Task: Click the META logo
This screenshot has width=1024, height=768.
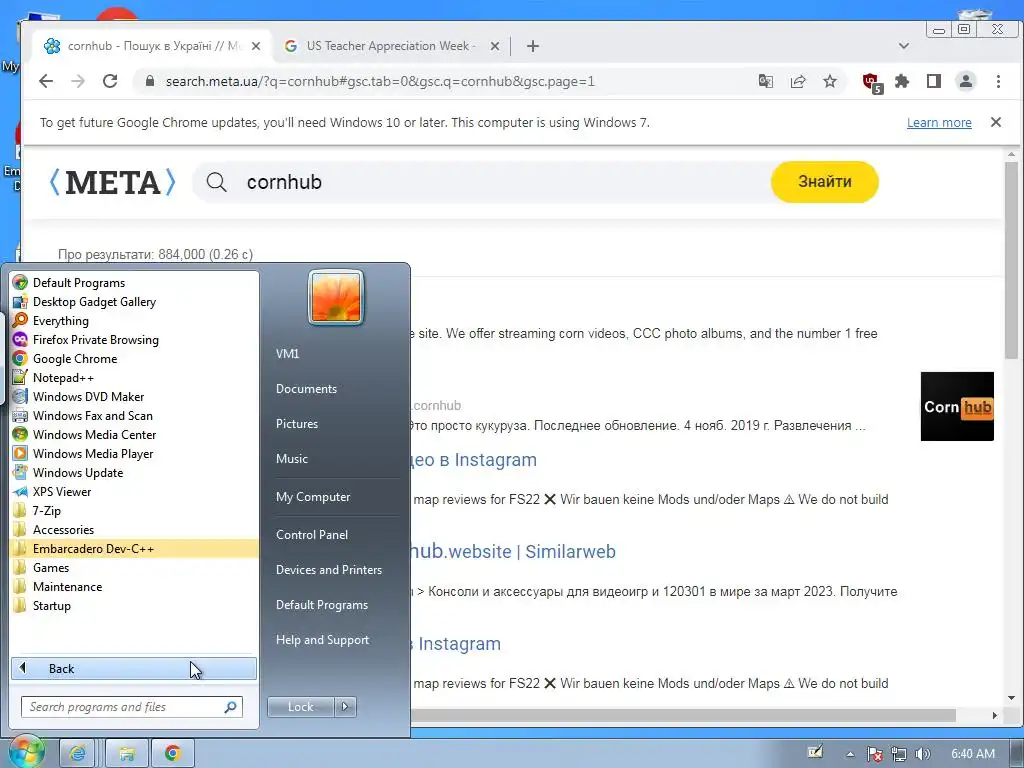Action: click(113, 182)
